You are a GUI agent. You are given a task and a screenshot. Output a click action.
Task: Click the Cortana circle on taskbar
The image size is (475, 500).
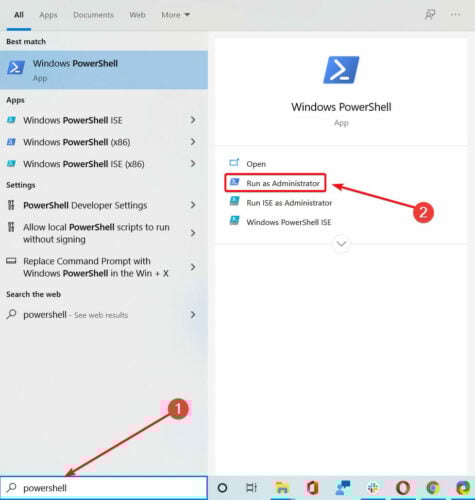coord(222,488)
